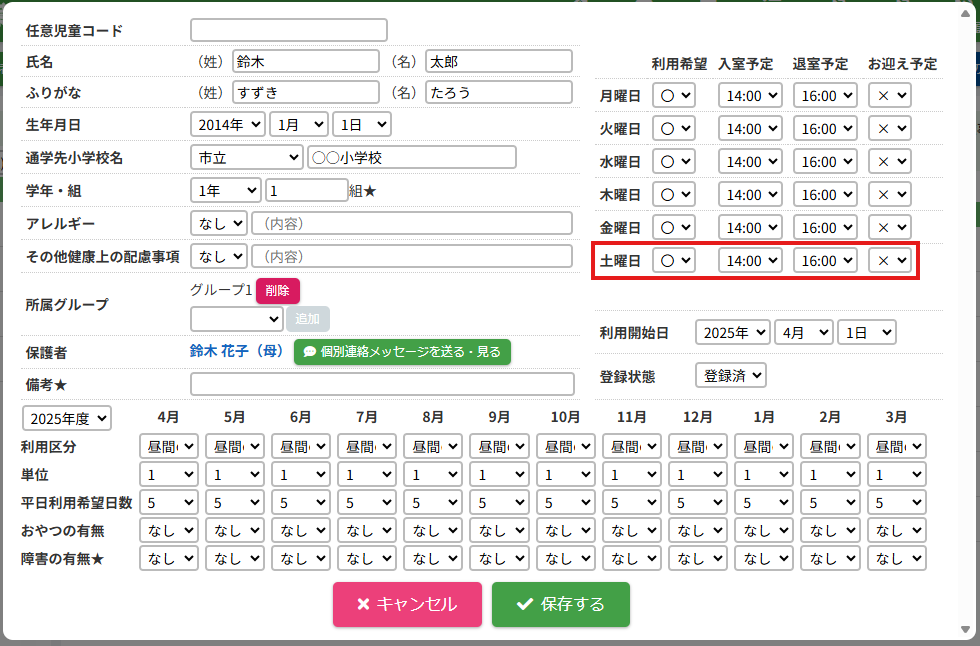Open the 登録状態 登録済 dropdown
This screenshot has width=980, height=646.
coord(730,376)
